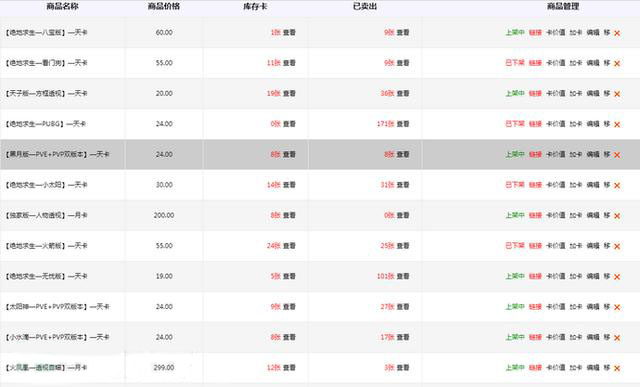Toggle the 上架中 status of 八宝板
The image size is (640, 387).
(515, 32)
